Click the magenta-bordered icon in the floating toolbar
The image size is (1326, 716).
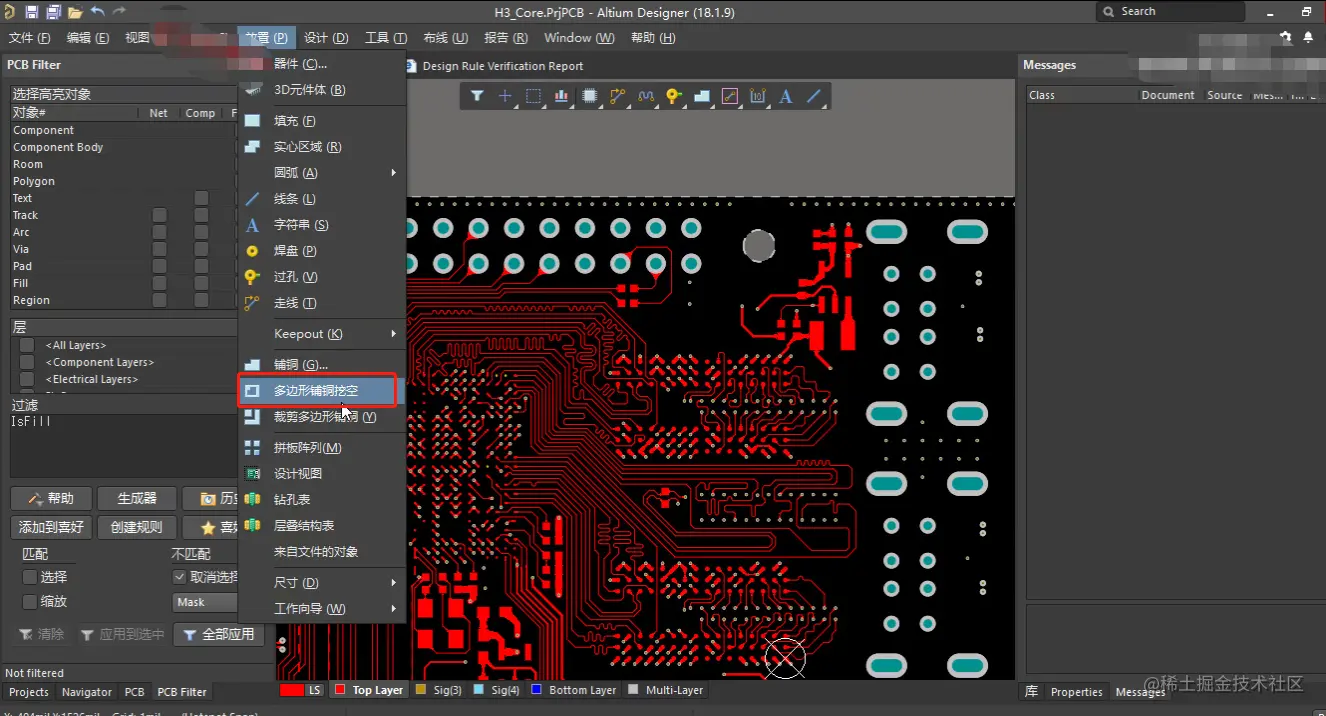730,96
